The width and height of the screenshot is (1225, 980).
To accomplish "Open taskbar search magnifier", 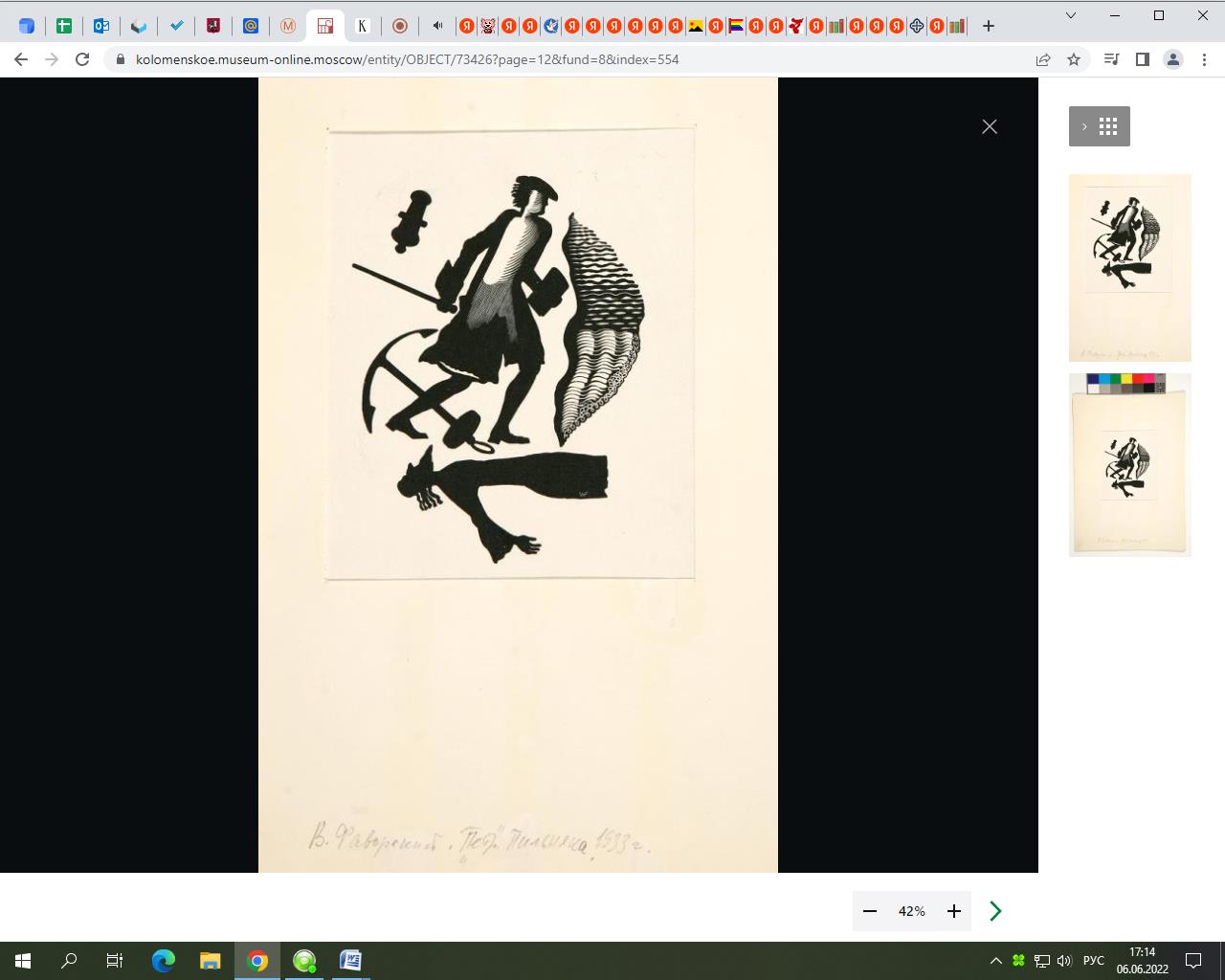I will pyautogui.click(x=69, y=961).
